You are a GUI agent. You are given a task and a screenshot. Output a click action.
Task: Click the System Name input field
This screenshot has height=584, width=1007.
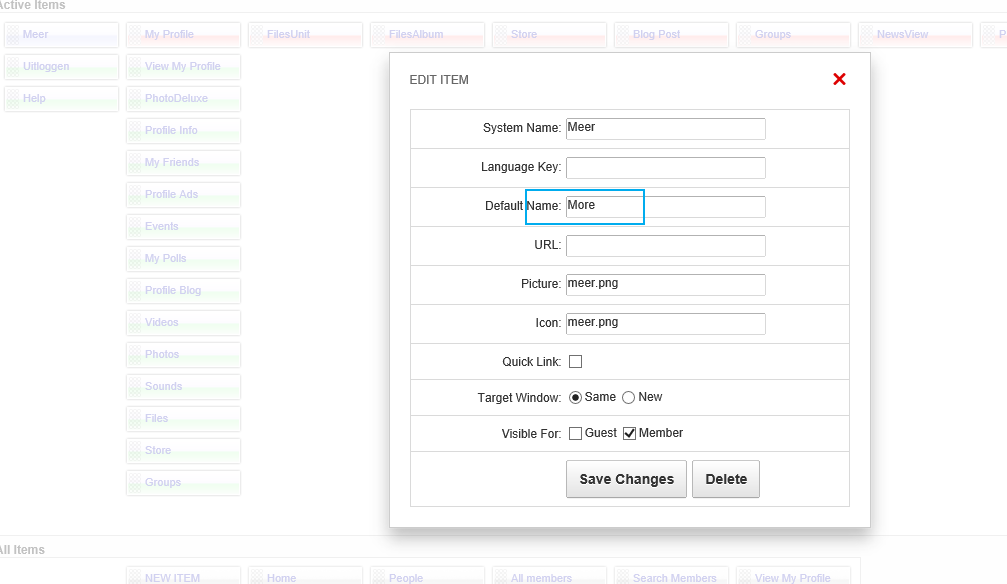tap(665, 129)
